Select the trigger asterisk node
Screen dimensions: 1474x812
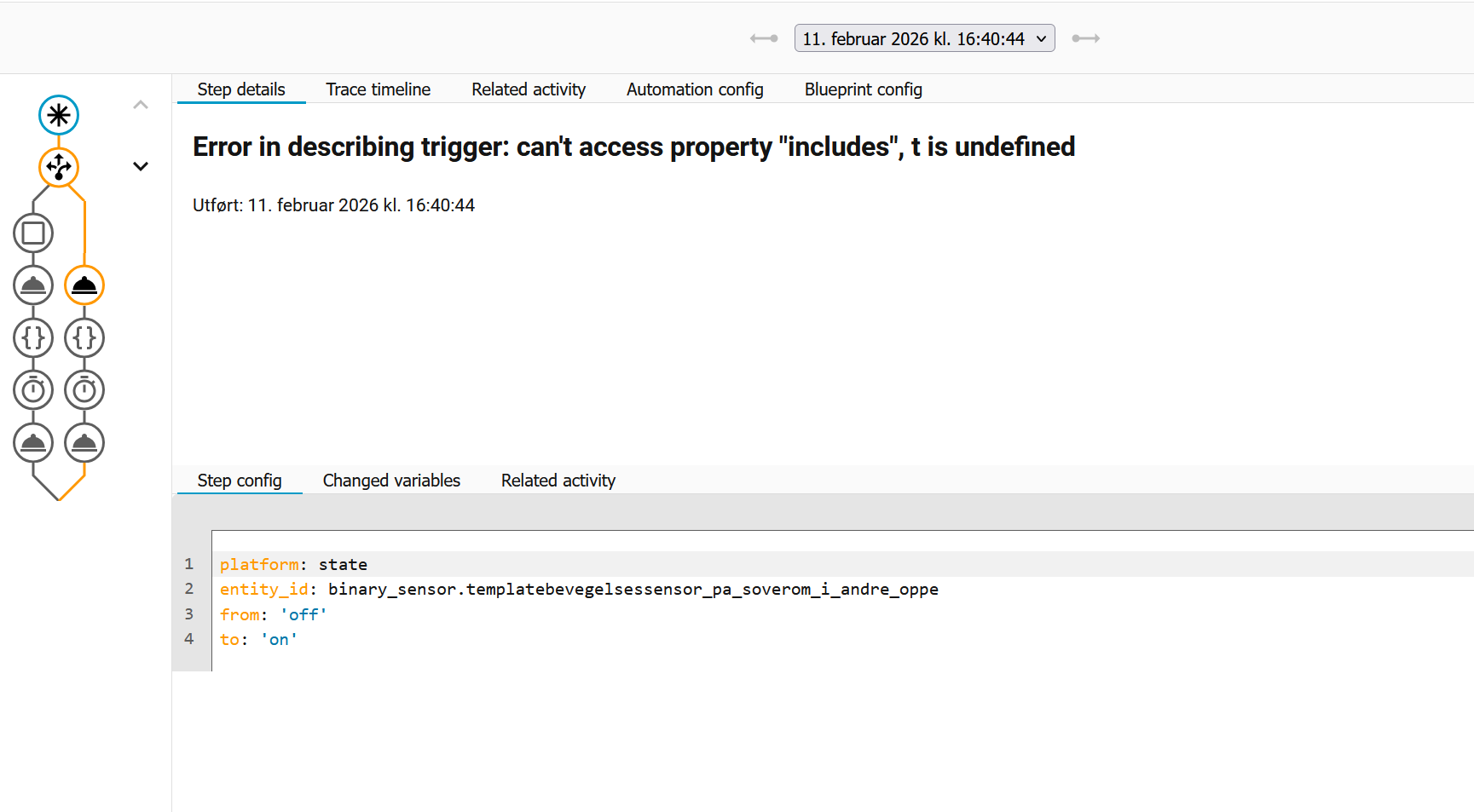coord(59,115)
